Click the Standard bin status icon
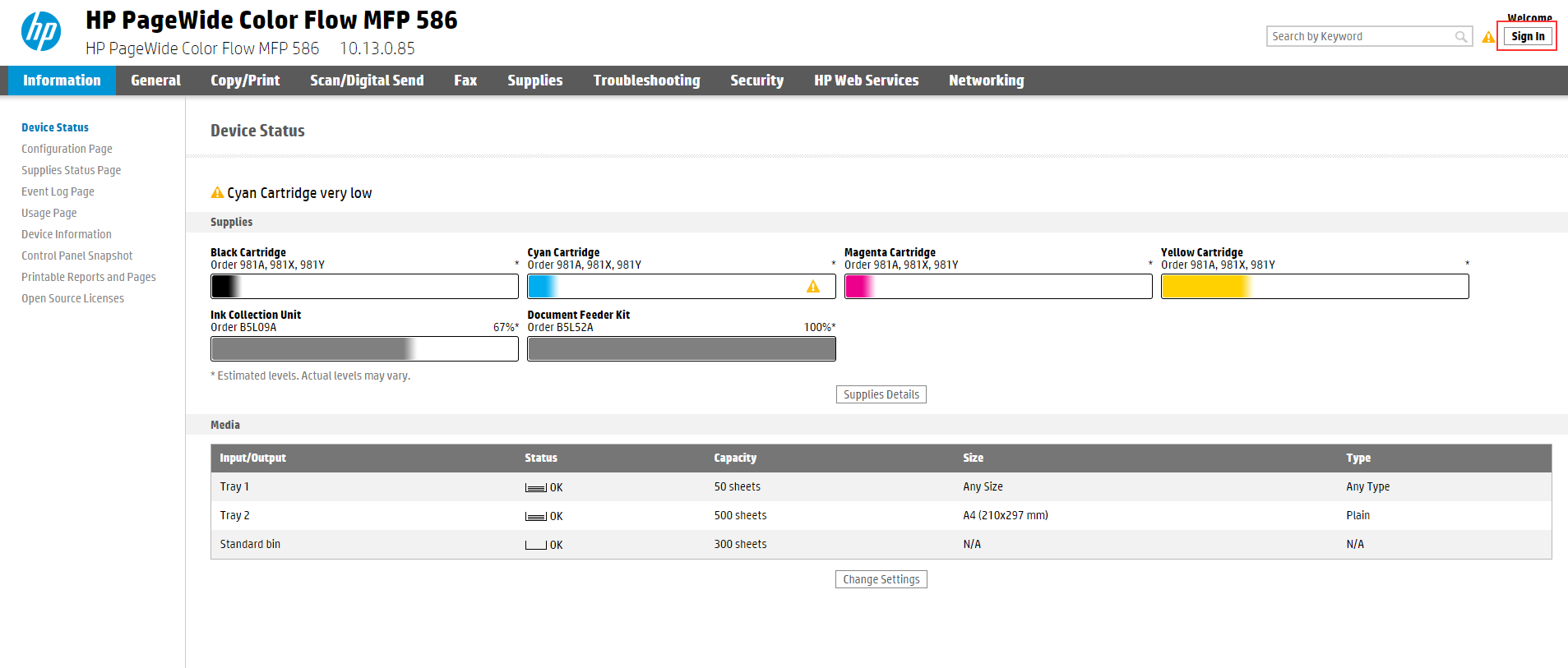This screenshot has height=668, width=1568. tap(536, 546)
